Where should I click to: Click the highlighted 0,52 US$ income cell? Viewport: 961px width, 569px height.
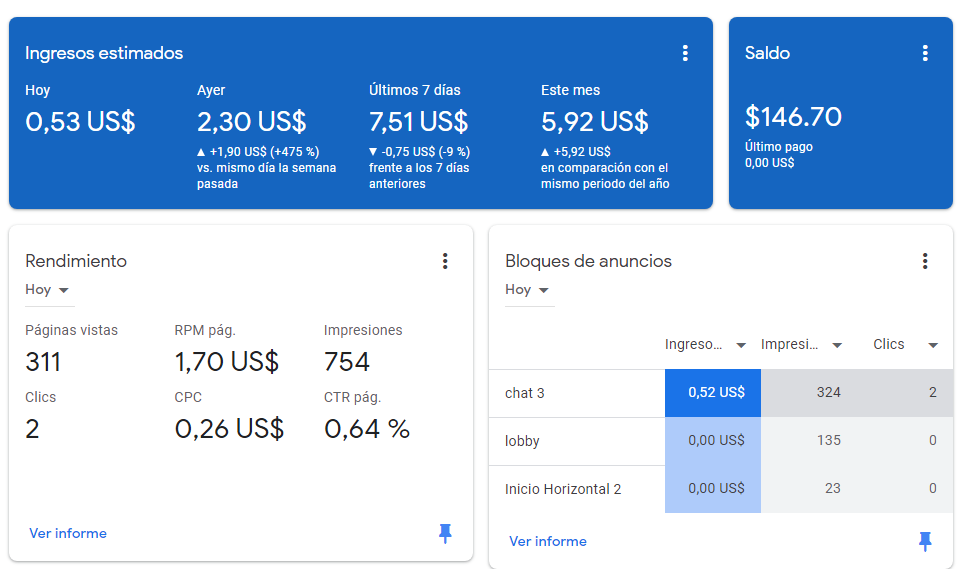pos(713,393)
